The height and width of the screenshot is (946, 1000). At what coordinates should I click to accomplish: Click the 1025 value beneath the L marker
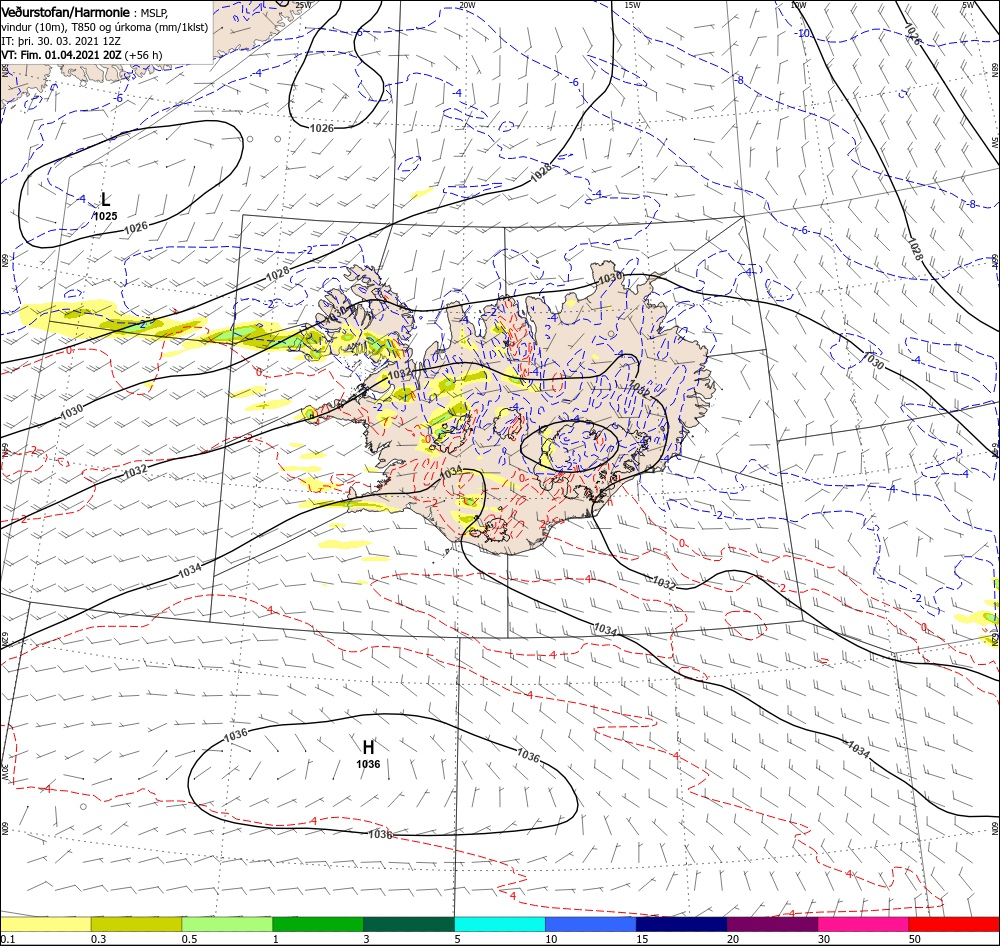105,216
